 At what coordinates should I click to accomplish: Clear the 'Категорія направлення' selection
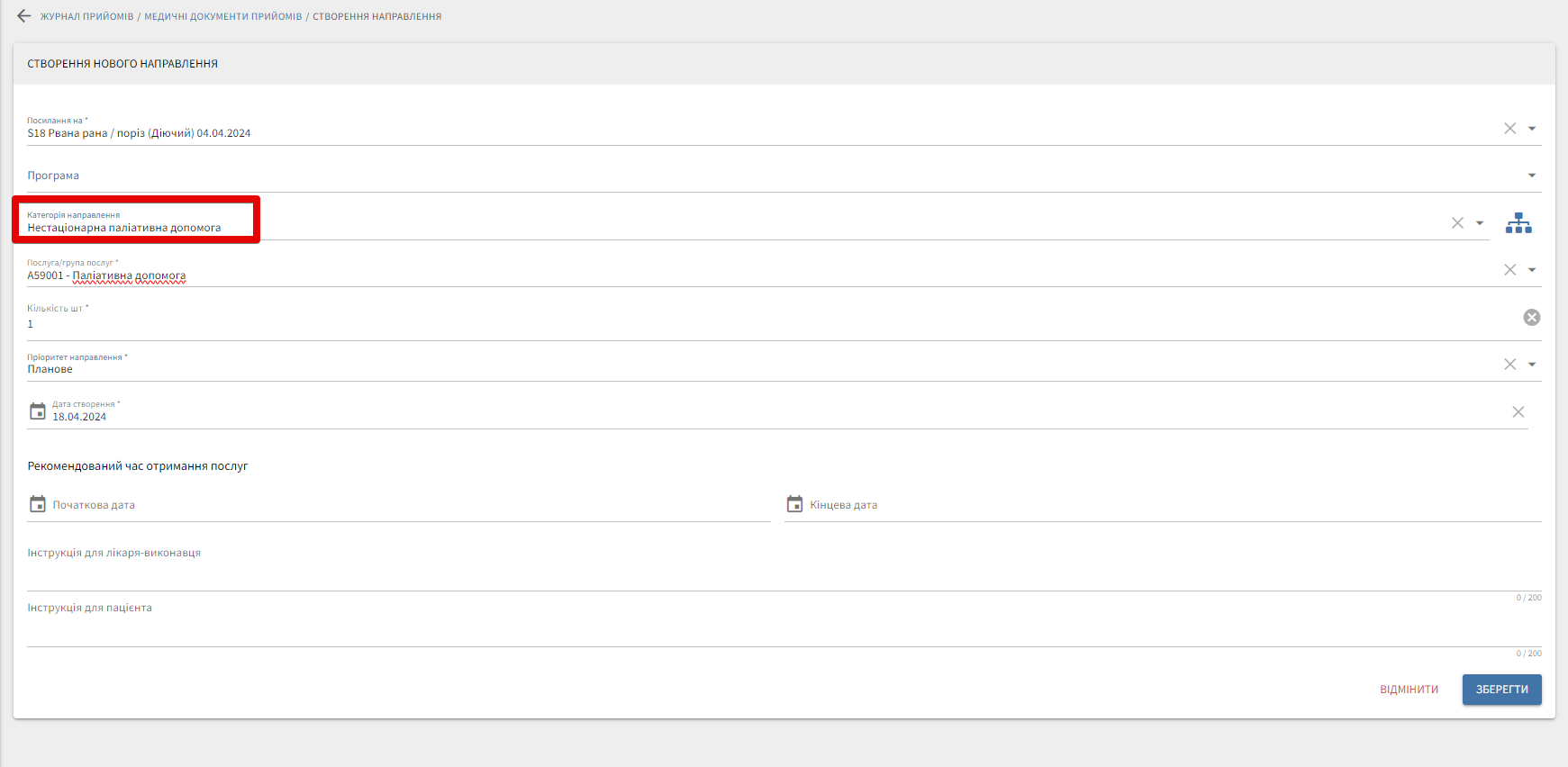[1457, 223]
